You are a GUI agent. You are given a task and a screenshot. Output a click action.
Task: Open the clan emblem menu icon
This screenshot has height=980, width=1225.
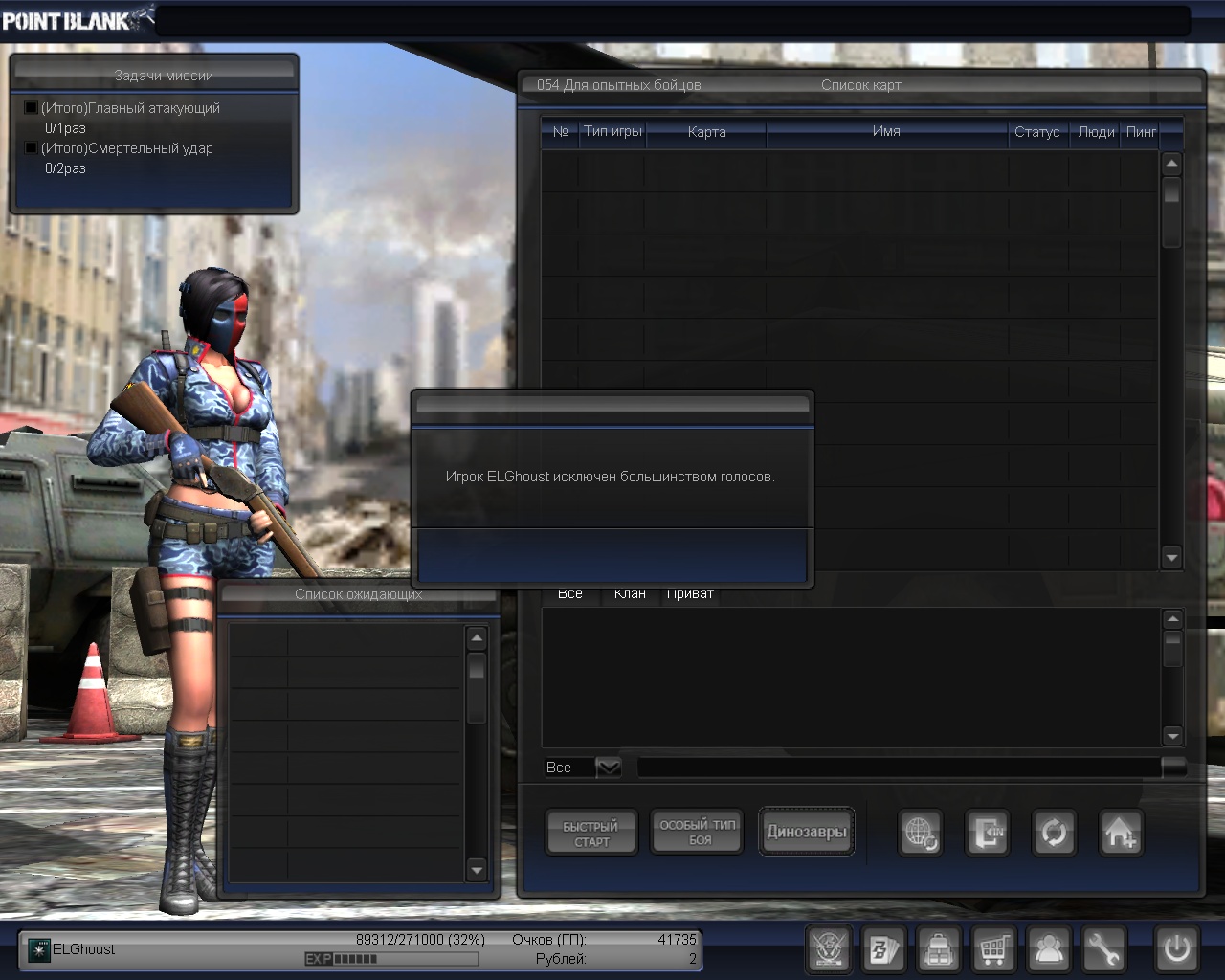click(x=828, y=949)
